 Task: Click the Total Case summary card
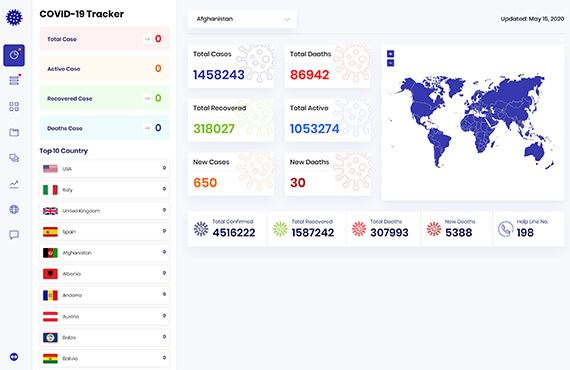point(104,39)
